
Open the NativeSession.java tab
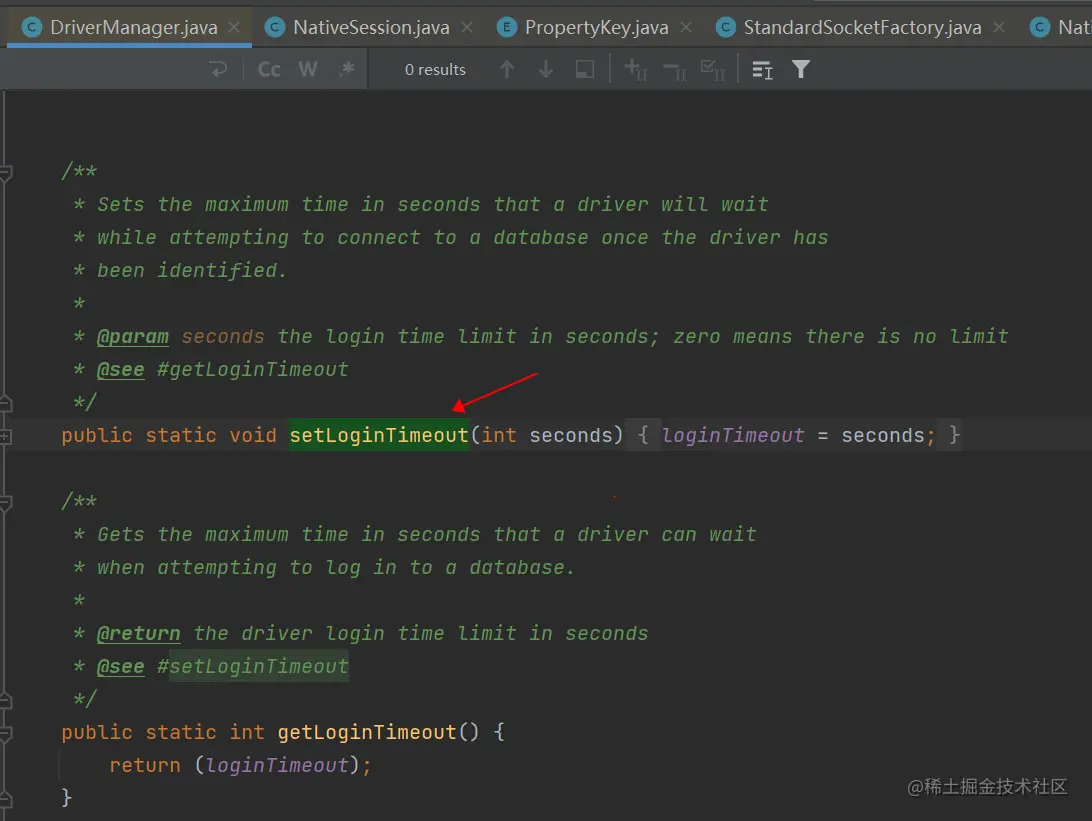(x=370, y=27)
